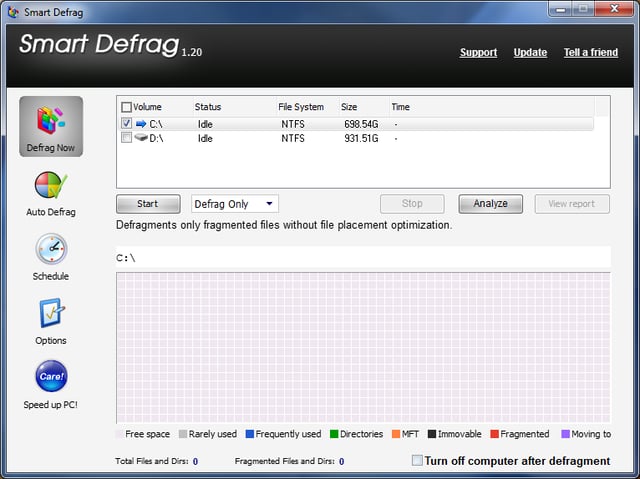
Task: Click the Time column header
Action: (400, 107)
